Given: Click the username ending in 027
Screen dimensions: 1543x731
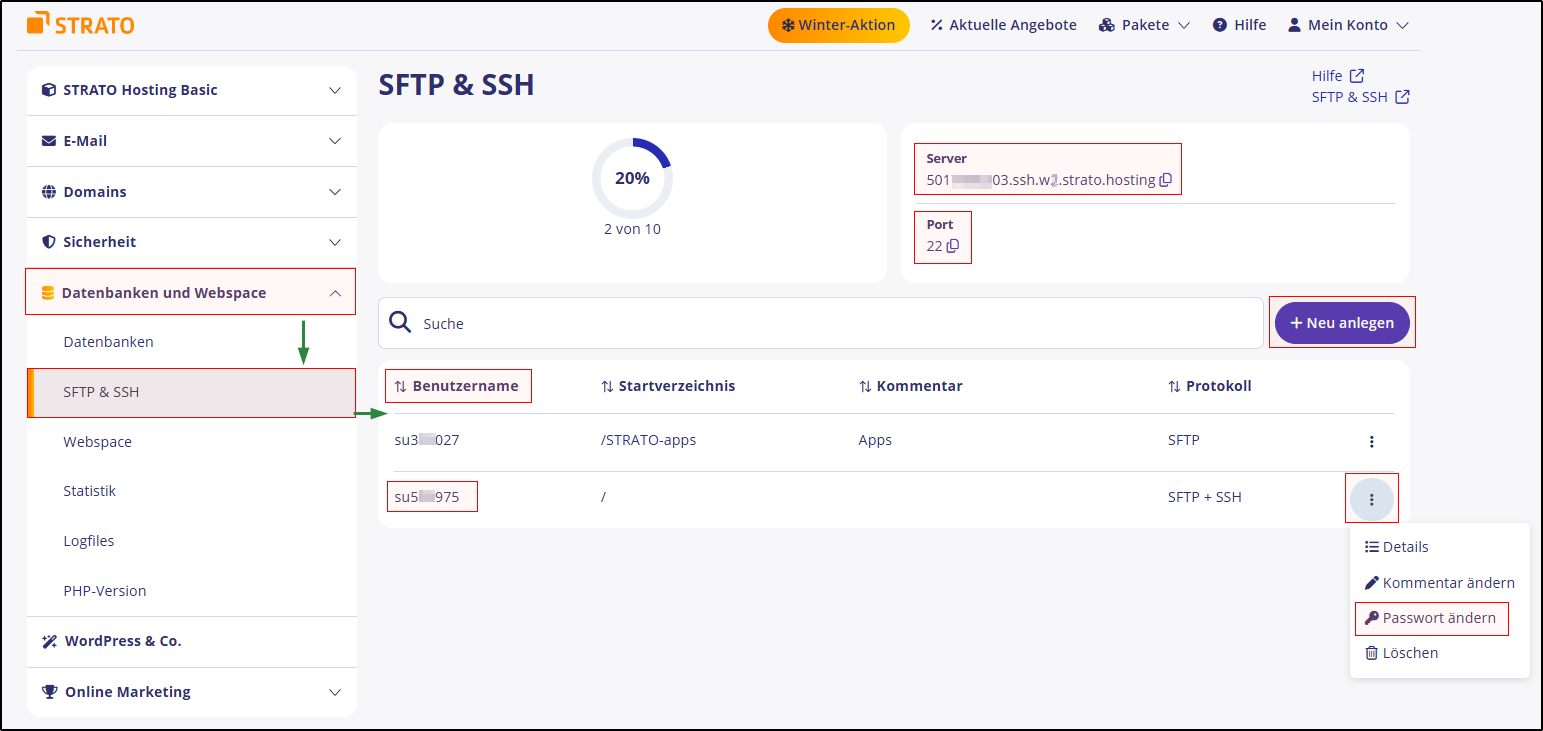Looking at the screenshot, I should pyautogui.click(x=427, y=440).
